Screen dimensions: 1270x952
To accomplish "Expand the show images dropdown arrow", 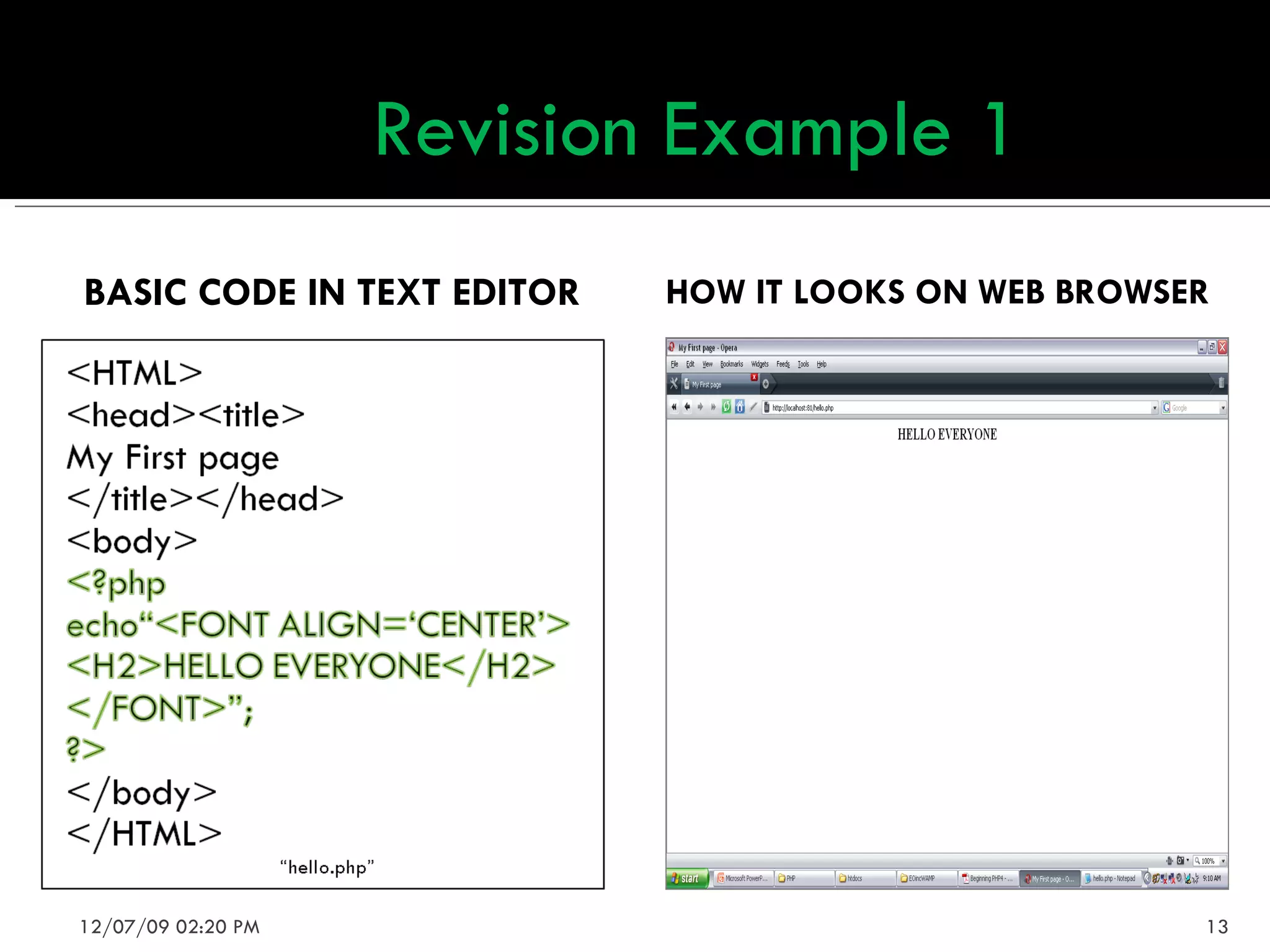I will coord(1188,861).
